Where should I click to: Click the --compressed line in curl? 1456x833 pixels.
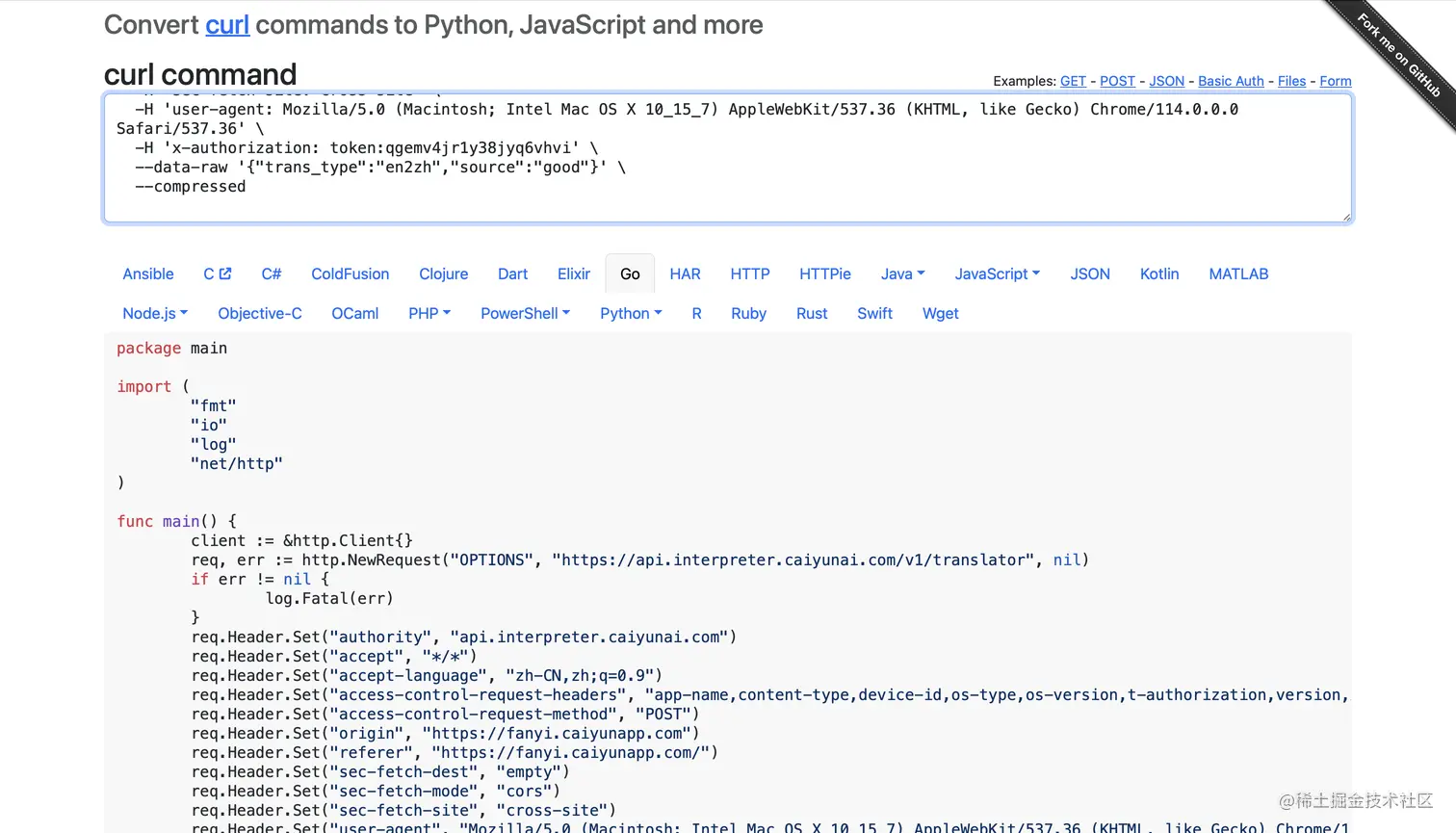pos(191,186)
